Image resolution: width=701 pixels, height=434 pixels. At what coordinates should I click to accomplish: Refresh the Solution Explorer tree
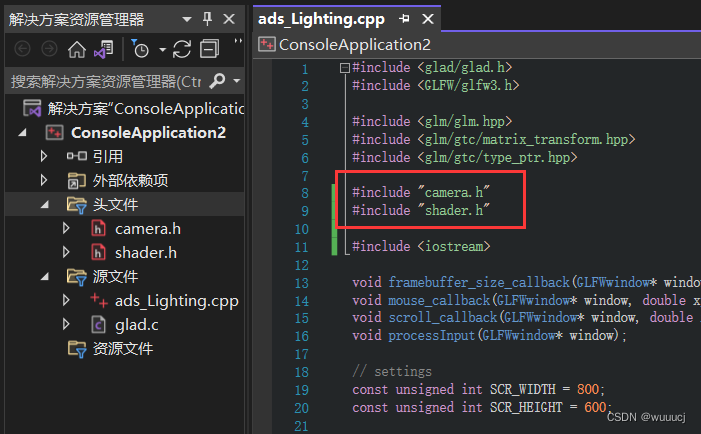[x=182, y=49]
